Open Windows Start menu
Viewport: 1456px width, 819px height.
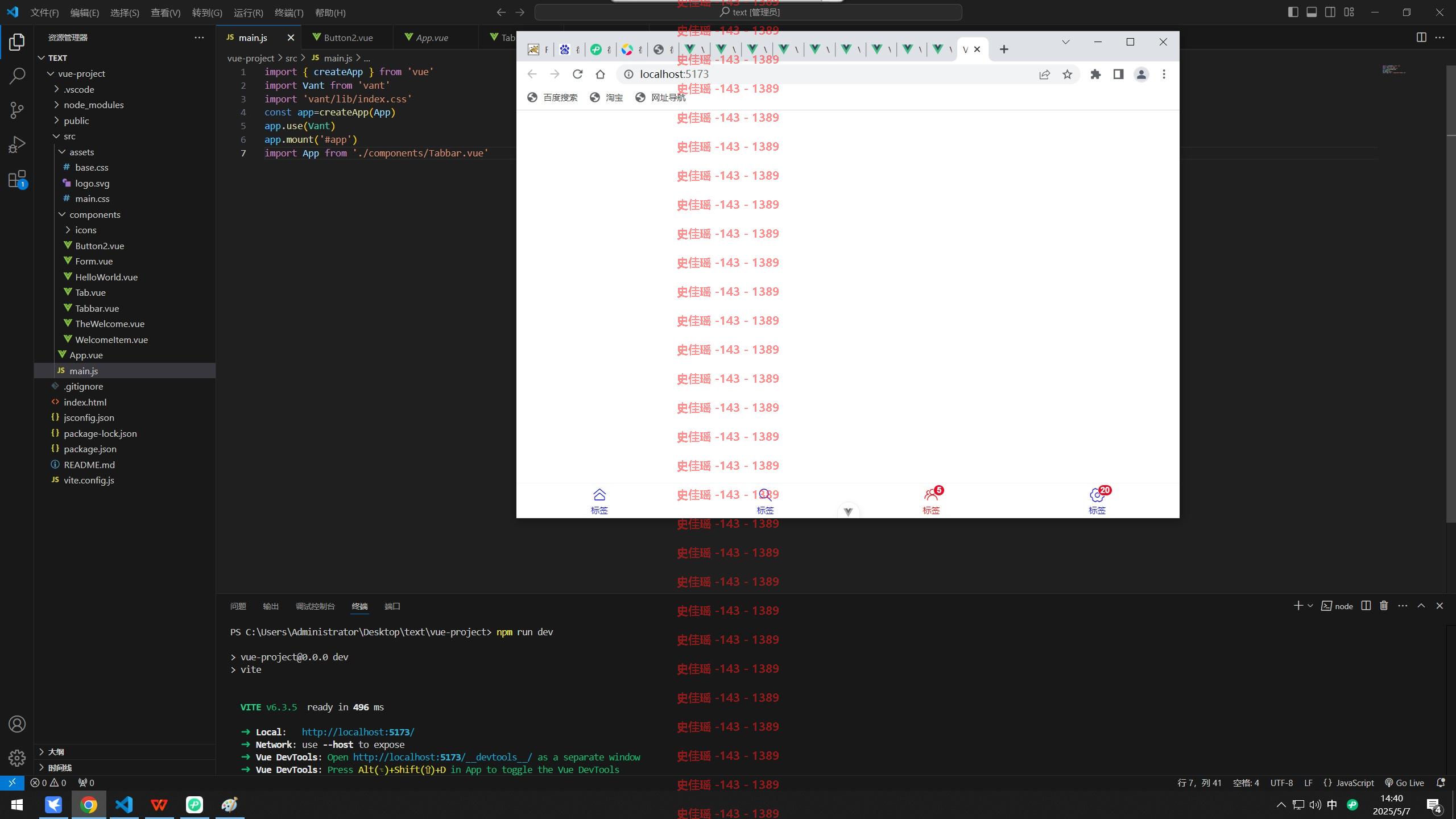pyautogui.click(x=17, y=805)
